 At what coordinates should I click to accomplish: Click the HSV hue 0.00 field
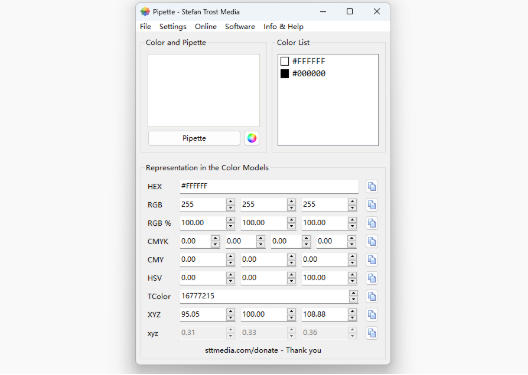203,278
